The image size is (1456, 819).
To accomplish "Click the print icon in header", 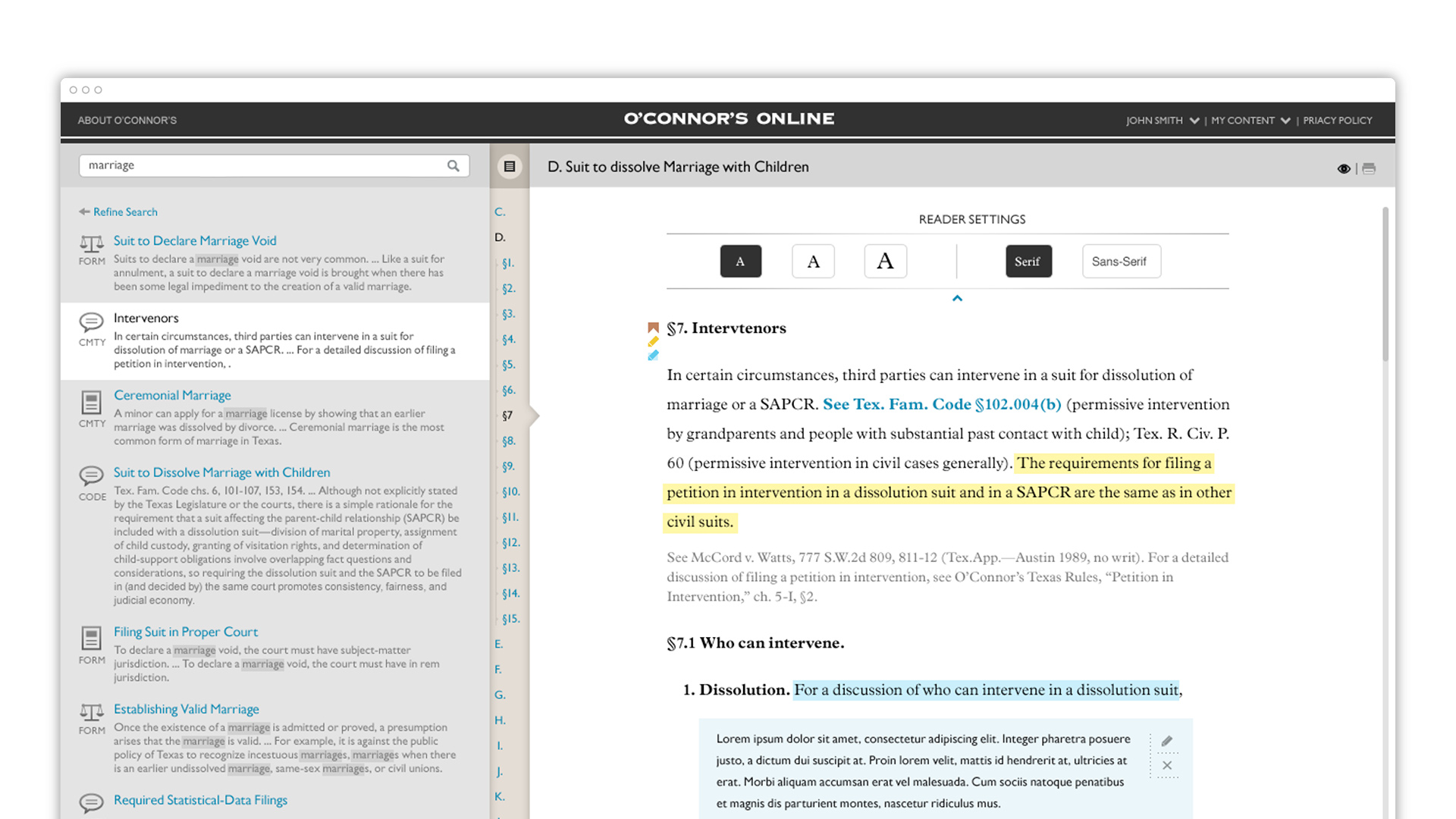I will pos(1369,168).
